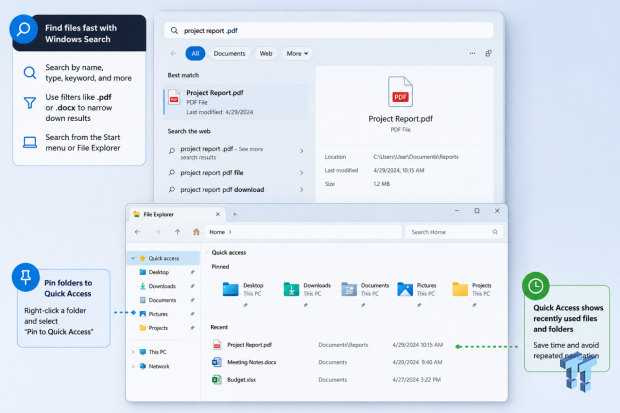Image resolution: width=620 pixels, height=413 pixels.
Task: Click the pin icon next to sidebar Desktop
Action: pyautogui.click(x=192, y=272)
